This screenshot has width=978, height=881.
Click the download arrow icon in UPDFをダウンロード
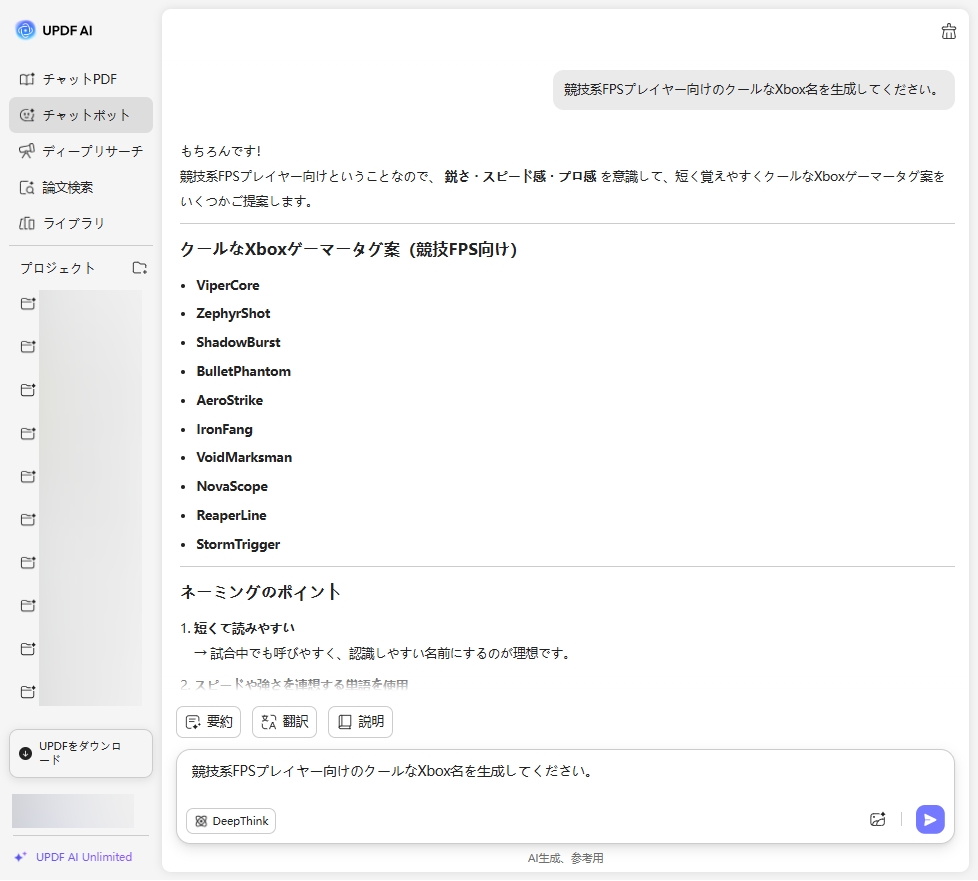(26, 754)
